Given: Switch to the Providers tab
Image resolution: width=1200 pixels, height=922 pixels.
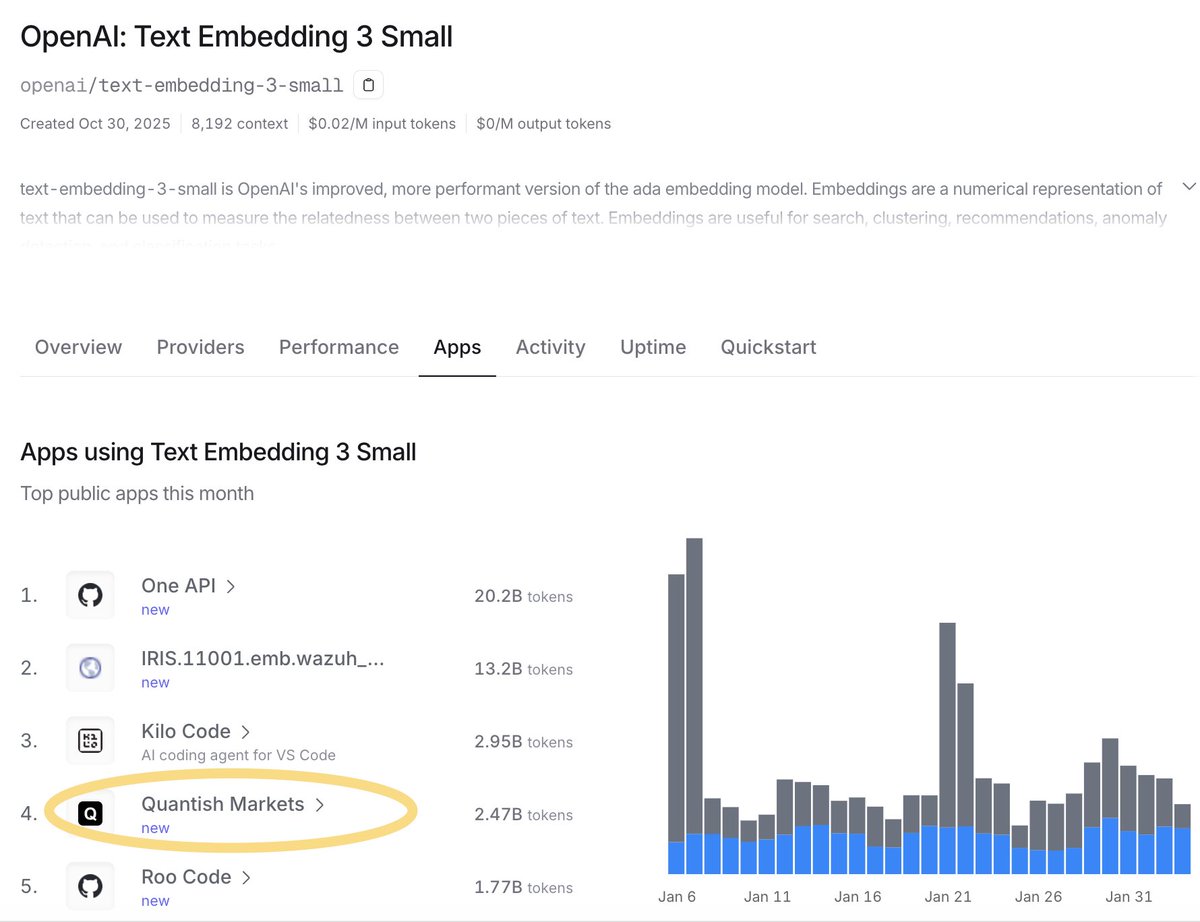Looking at the screenshot, I should click(200, 347).
